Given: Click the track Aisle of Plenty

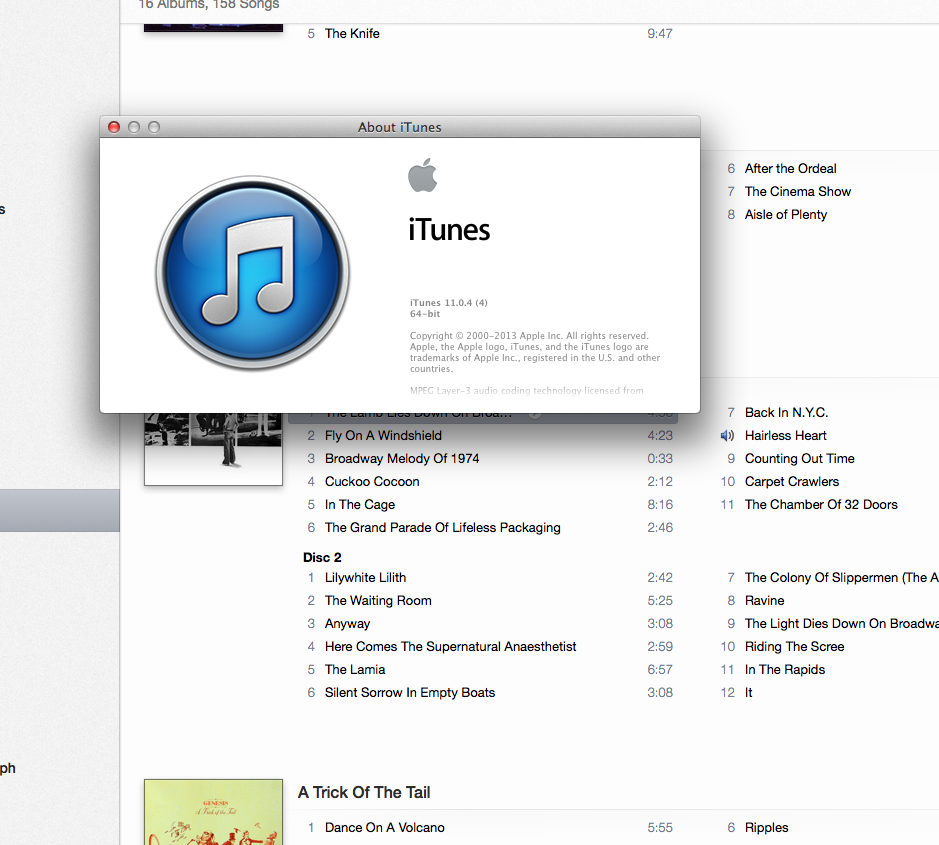Looking at the screenshot, I should click(x=786, y=214).
